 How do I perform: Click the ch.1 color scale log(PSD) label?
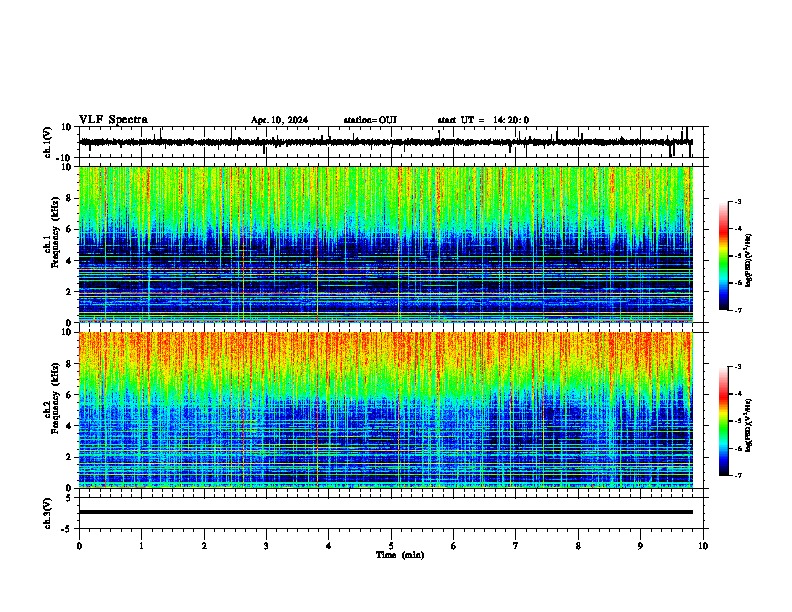click(749, 260)
